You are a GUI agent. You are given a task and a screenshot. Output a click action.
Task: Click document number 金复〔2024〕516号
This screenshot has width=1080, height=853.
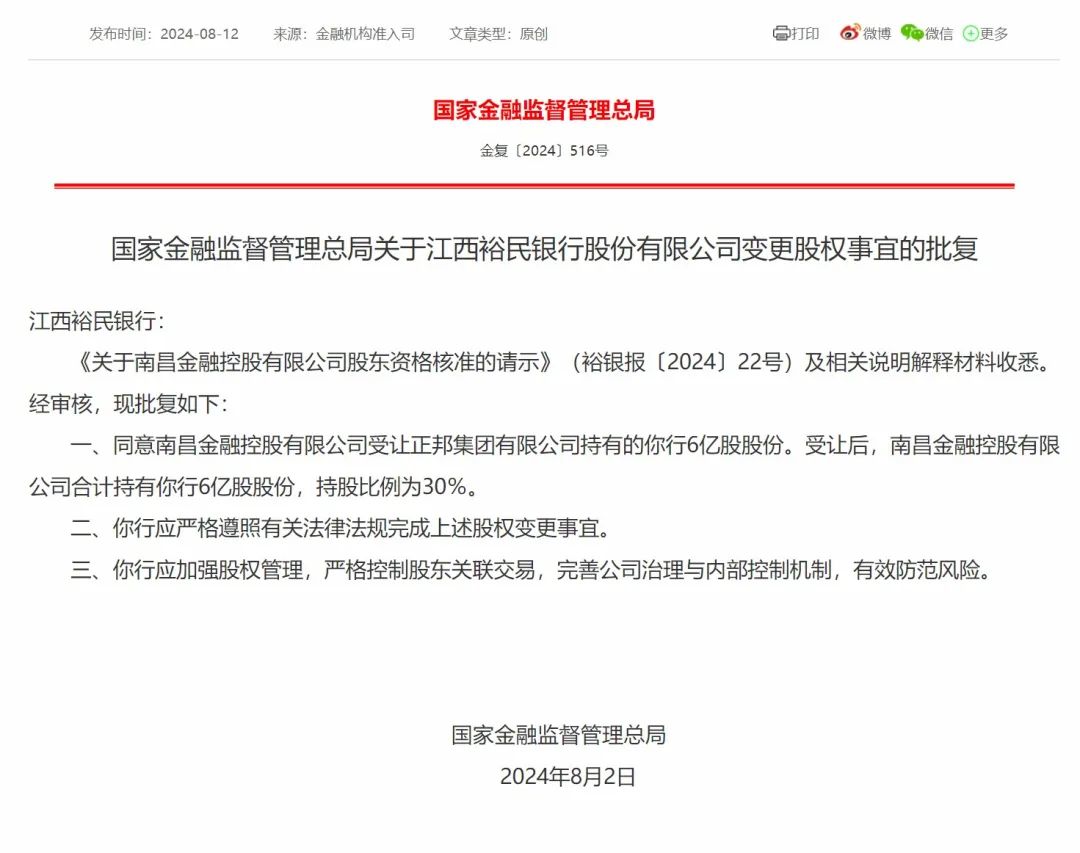pos(544,150)
